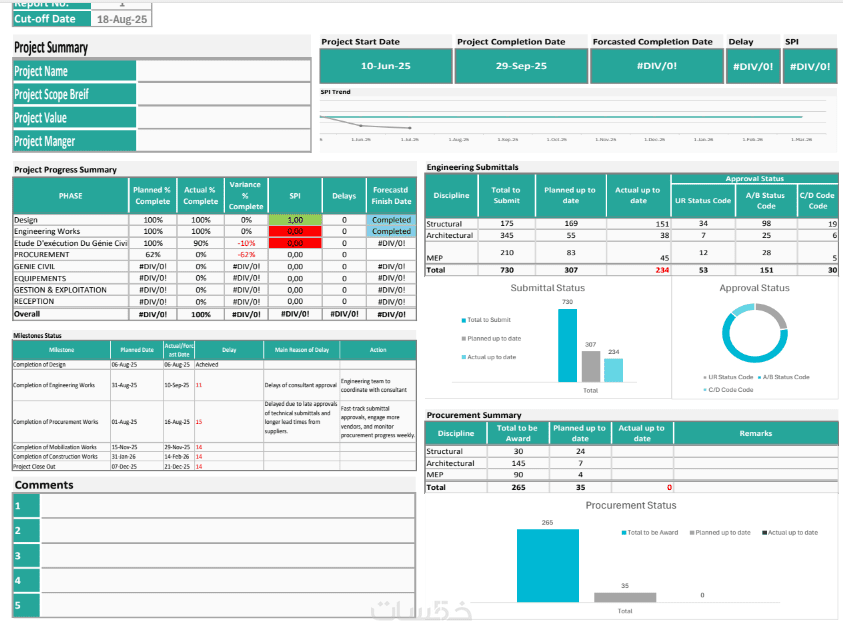Click the Acheived delay cell

tap(228, 365)
